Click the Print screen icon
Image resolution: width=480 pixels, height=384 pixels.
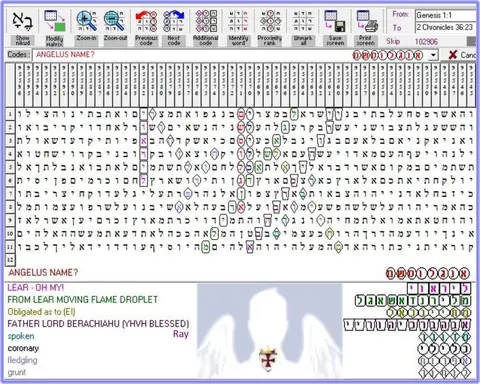pyautogui.click(x=367, y=21)
